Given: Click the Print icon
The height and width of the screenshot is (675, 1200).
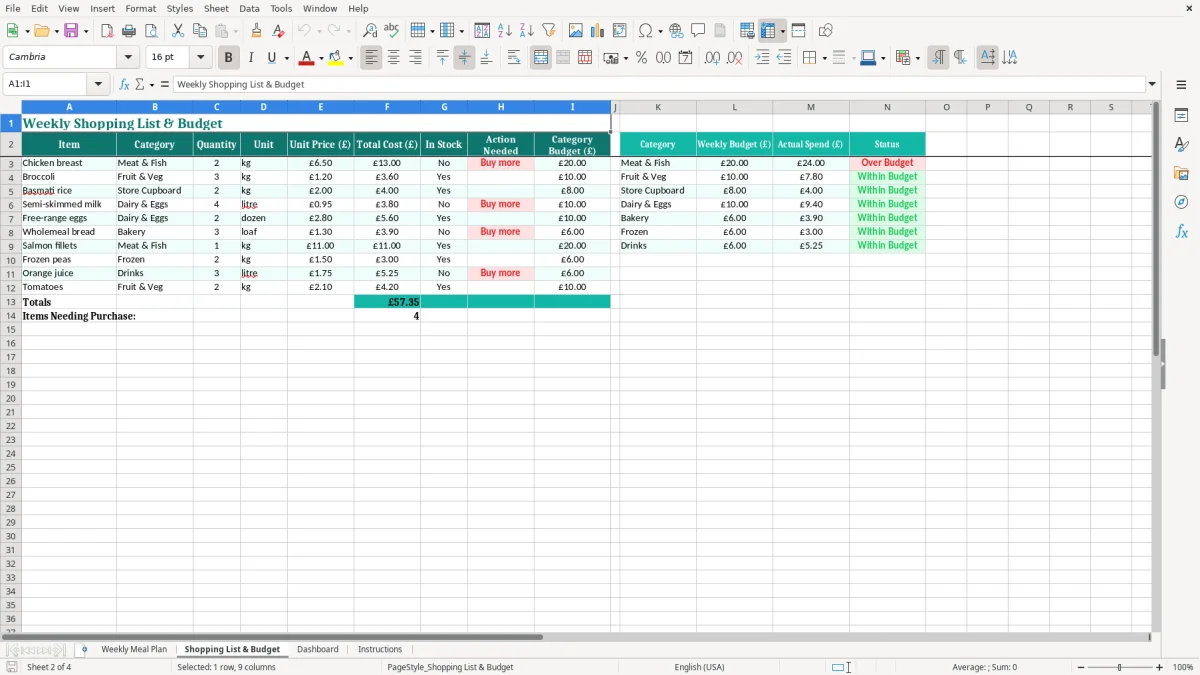Looking at the screenshot, I should coord(129,31).
